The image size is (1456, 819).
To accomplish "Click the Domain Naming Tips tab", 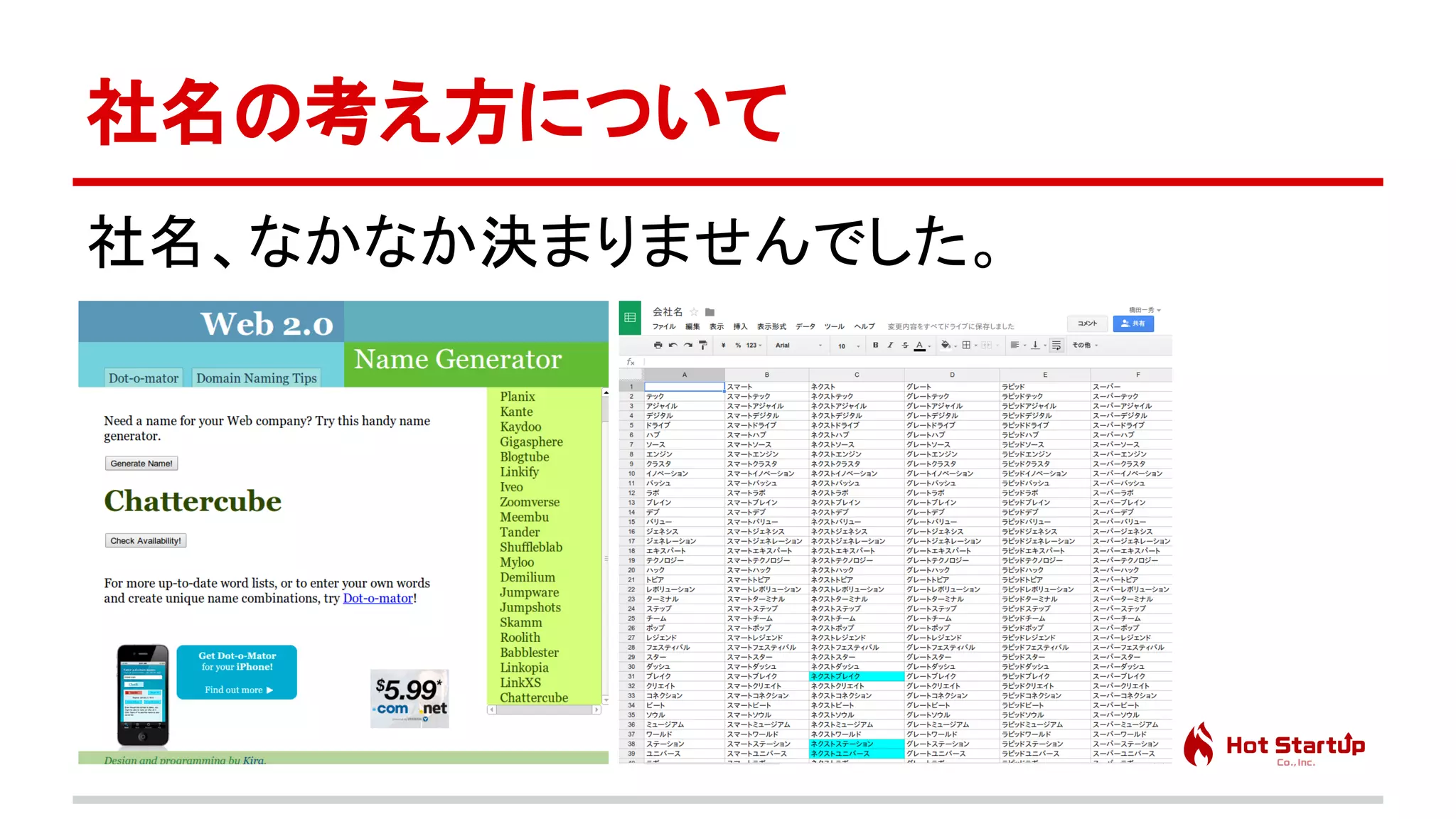I will click(x=257, y=378).
